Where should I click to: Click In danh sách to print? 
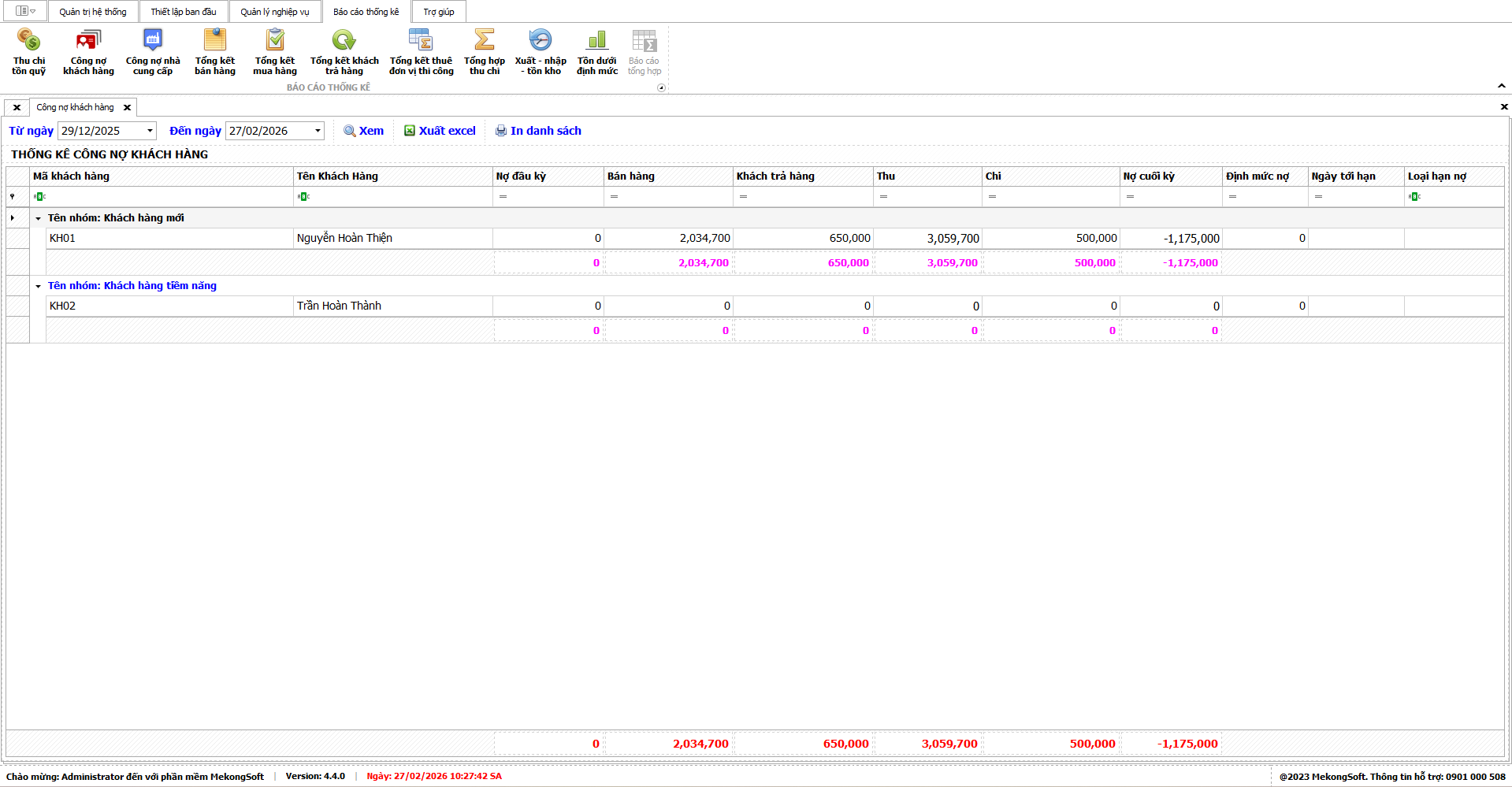[x=538, y=131]
